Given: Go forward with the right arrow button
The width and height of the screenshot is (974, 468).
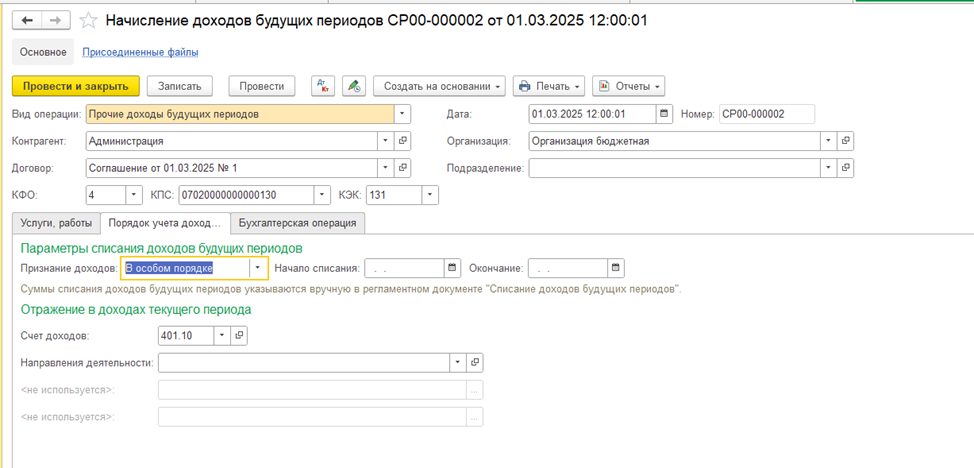Looking at the screenshot, I should tap(55, 21).
